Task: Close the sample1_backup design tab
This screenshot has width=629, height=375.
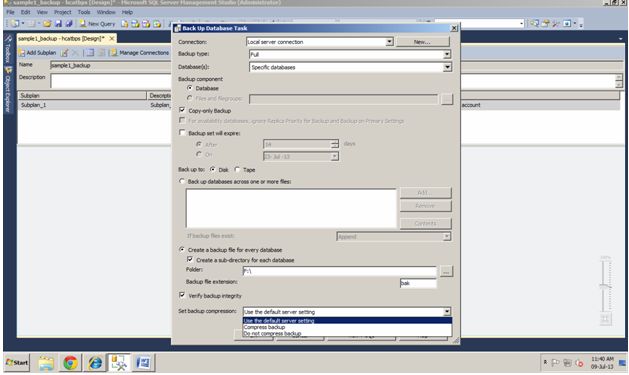Action: (x=112, y=38)
